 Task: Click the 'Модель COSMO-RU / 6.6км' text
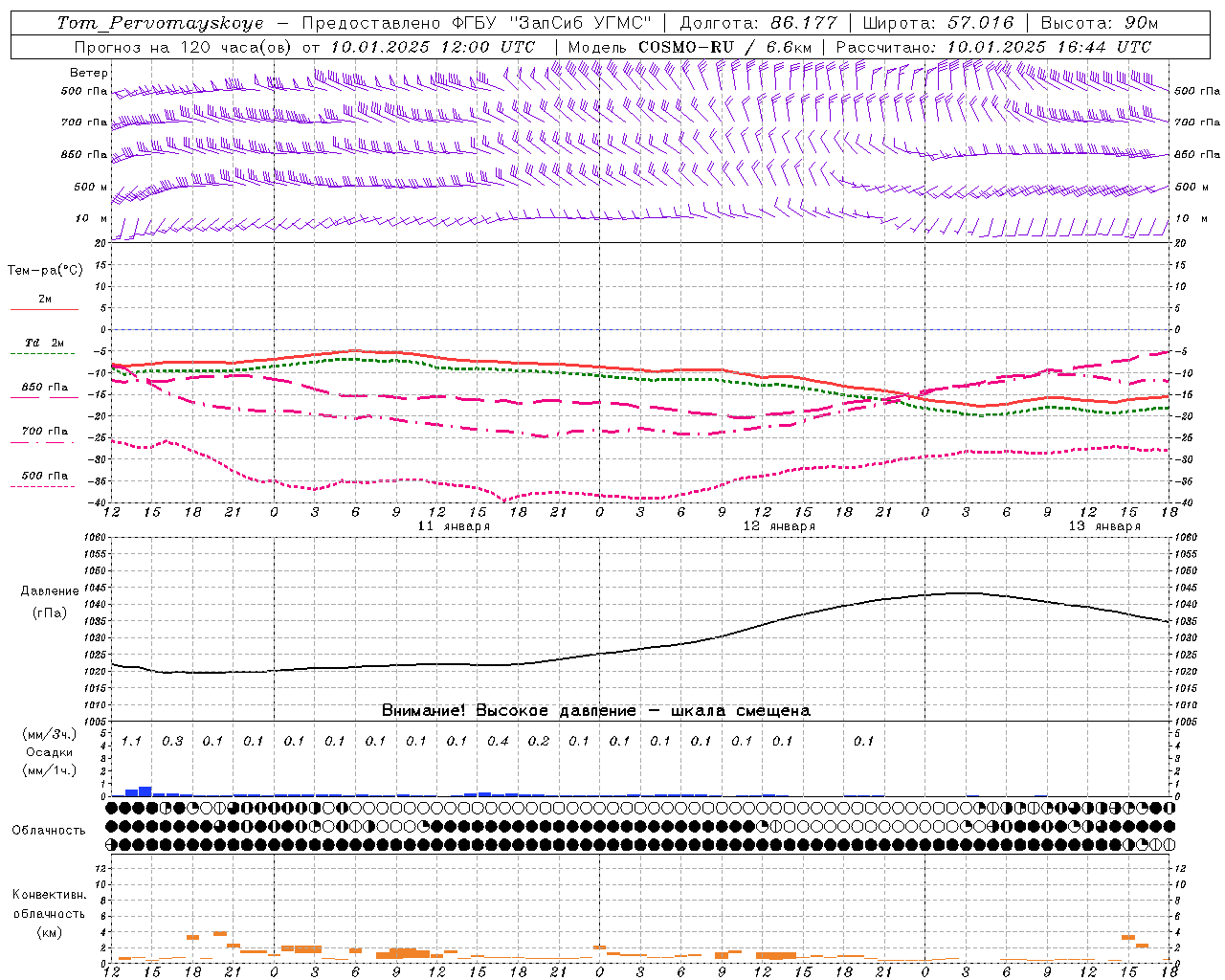coord(689,47)
